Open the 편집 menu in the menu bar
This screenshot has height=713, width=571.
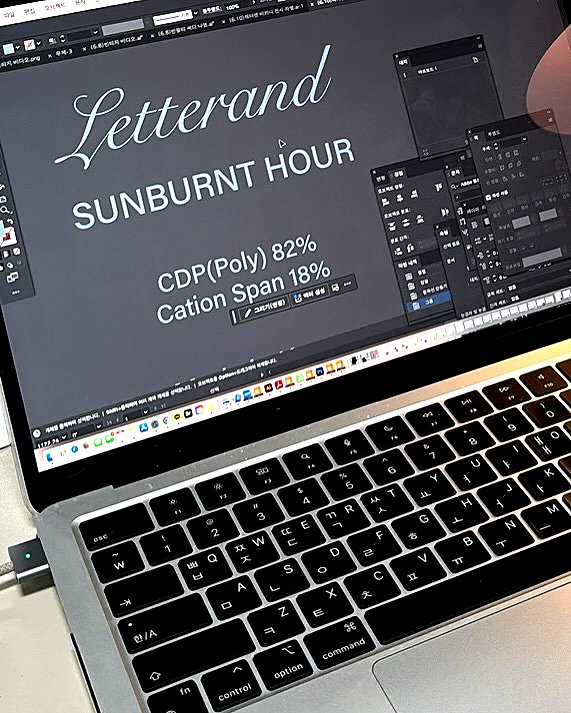point(30,10)
